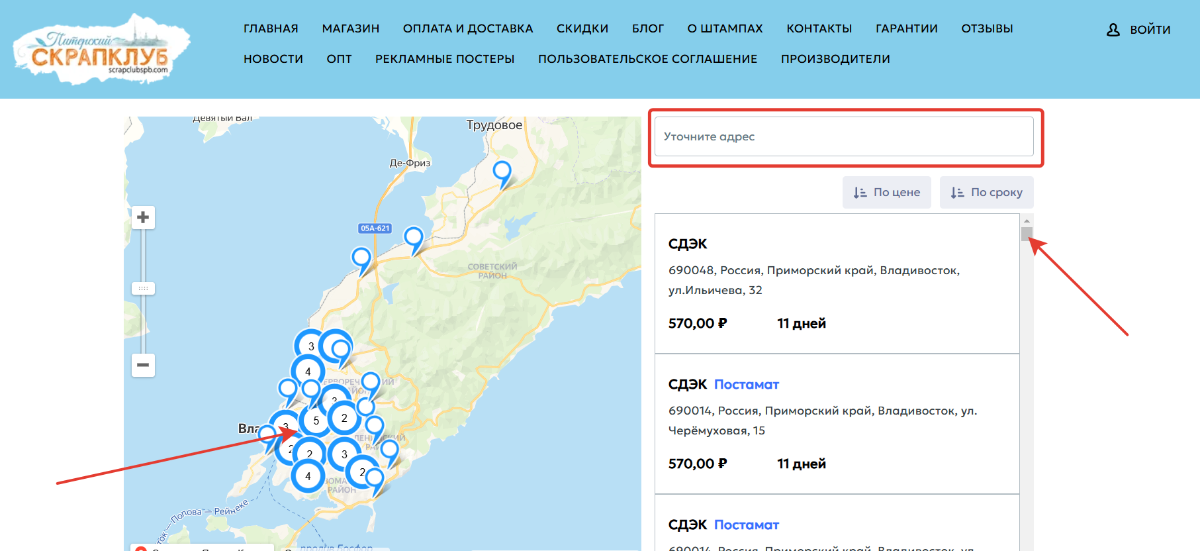Open the ГАРАНТИИ menu item
Screen dimensions: 1200x551
click(x=906, y=29)
